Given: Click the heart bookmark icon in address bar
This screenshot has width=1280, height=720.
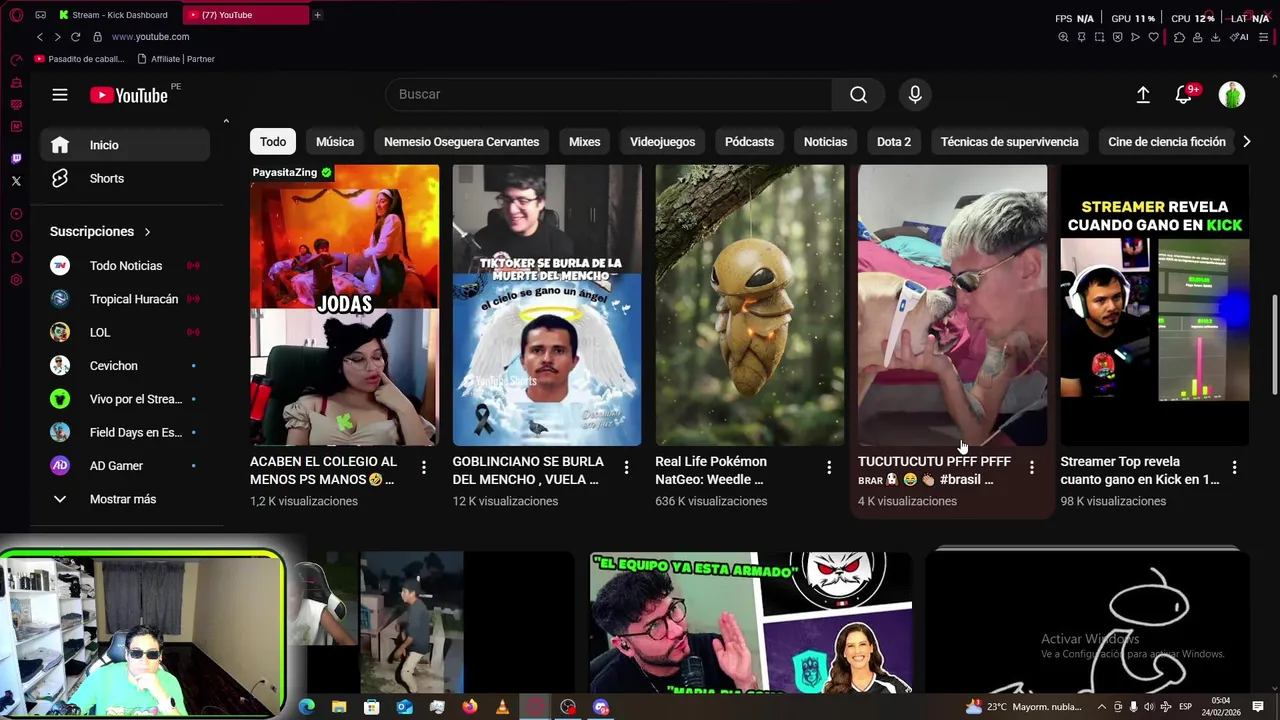Looking at the screenshot, I should tap(1153, 37).
